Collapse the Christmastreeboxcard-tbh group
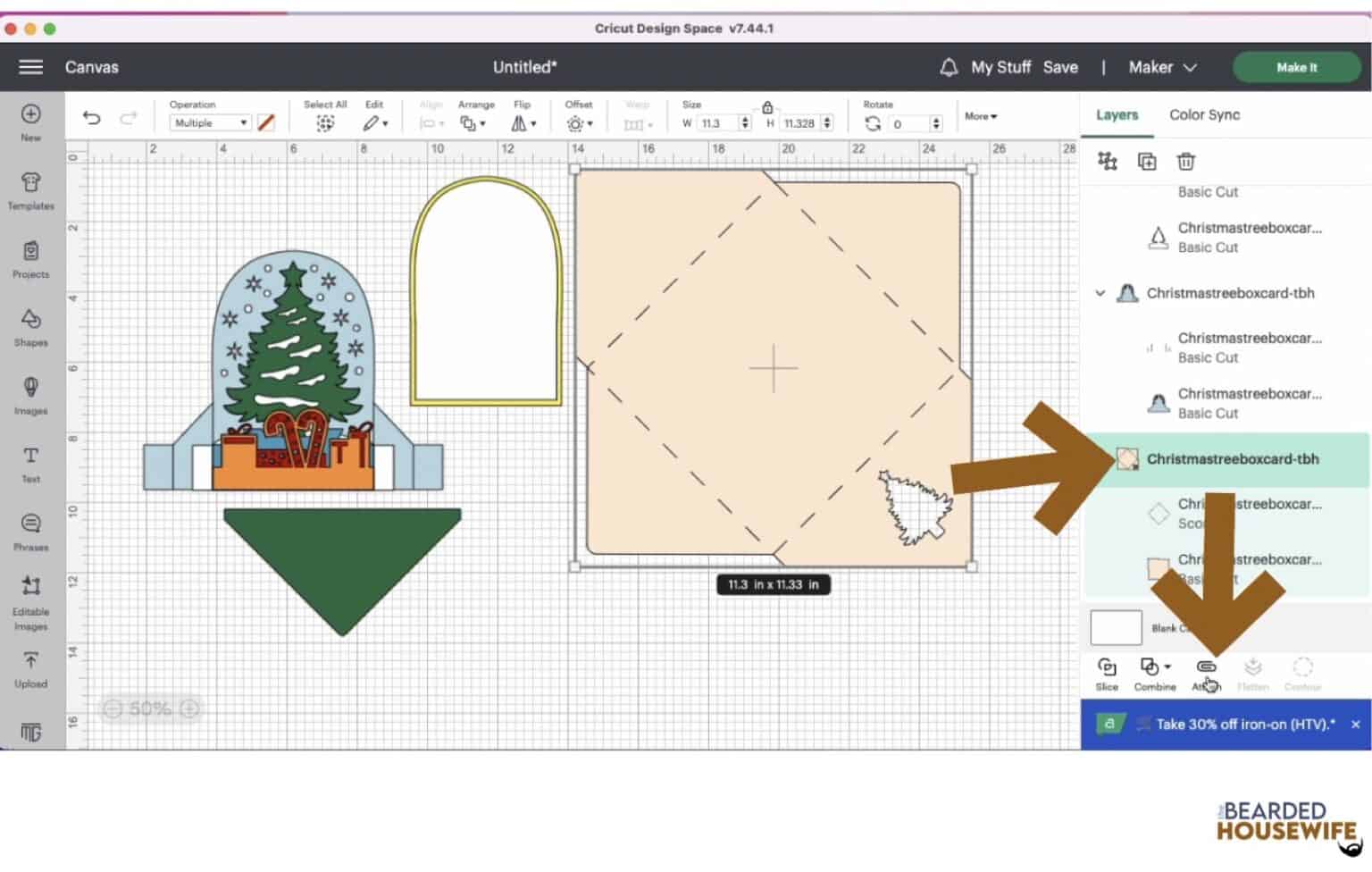 (1100, 293)
